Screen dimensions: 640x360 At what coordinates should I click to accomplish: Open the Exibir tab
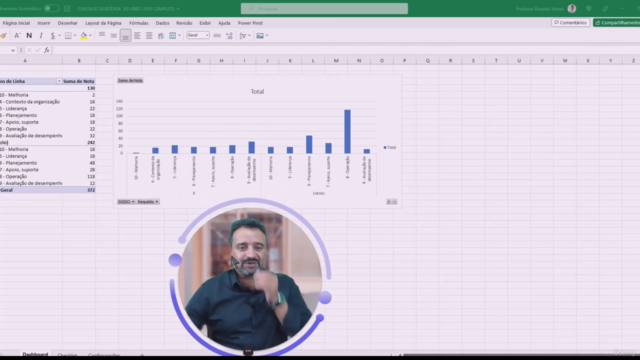click(205, 23)
